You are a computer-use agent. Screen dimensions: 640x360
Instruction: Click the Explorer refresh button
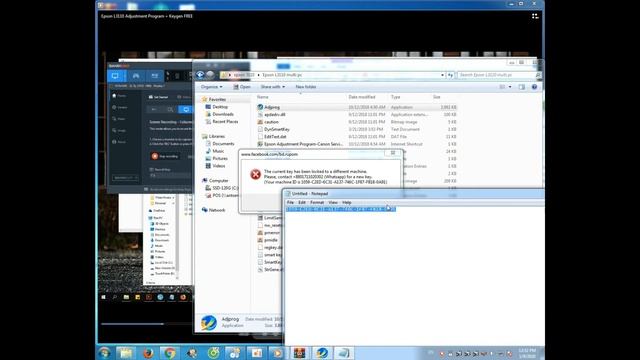tap(450, 75)
